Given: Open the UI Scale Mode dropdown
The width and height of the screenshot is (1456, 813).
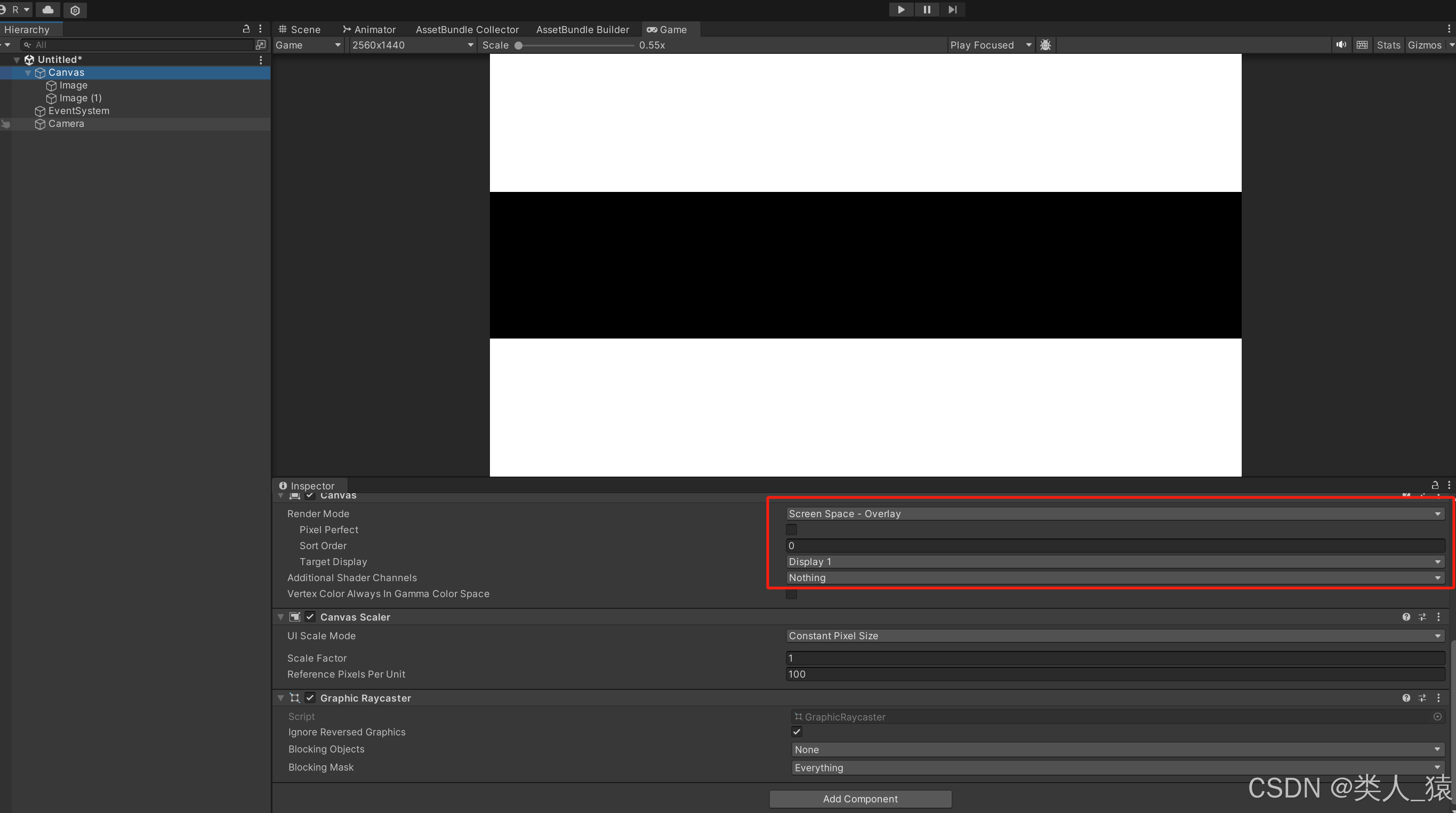Looking at the screenshot, I should [1115, 635].
